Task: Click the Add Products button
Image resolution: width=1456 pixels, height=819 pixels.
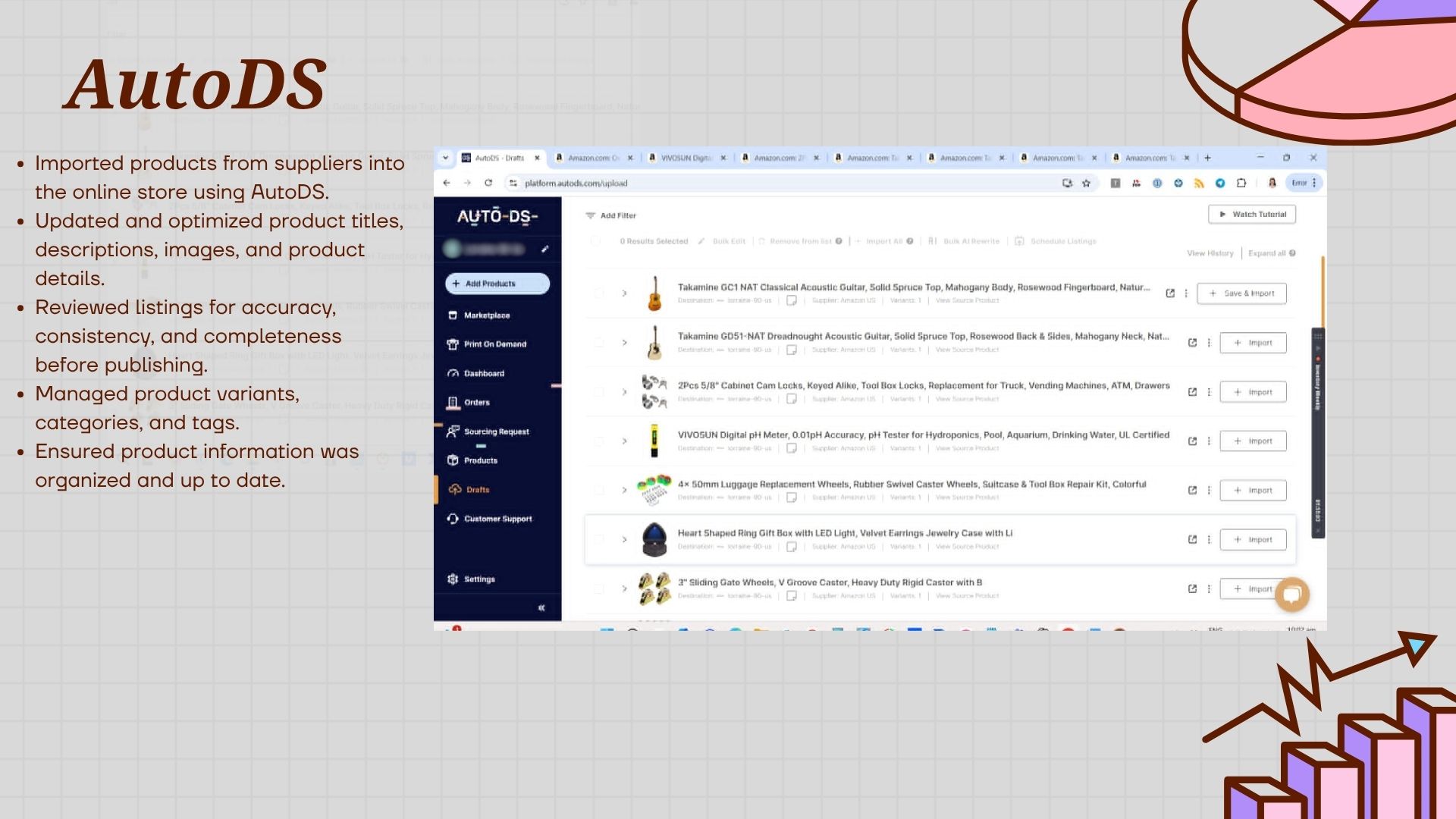Action: [x=497, y=284]
